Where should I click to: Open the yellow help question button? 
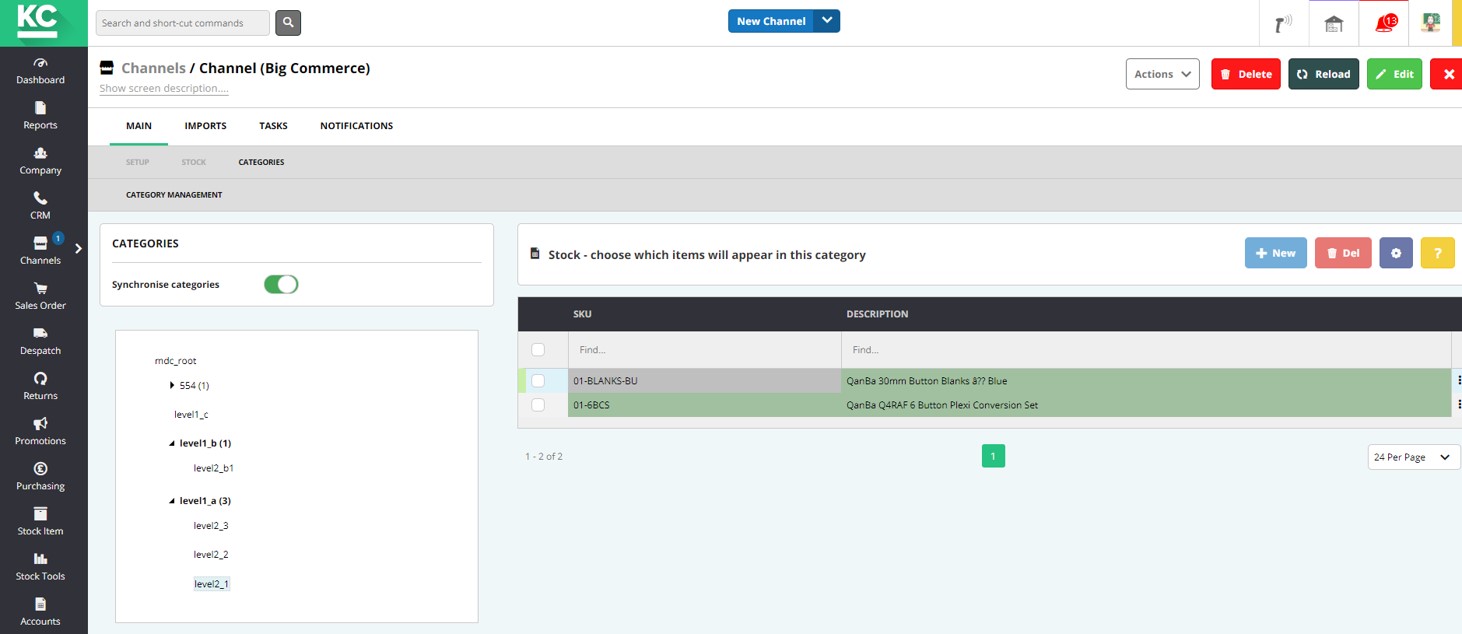(x=1437, y=253)
